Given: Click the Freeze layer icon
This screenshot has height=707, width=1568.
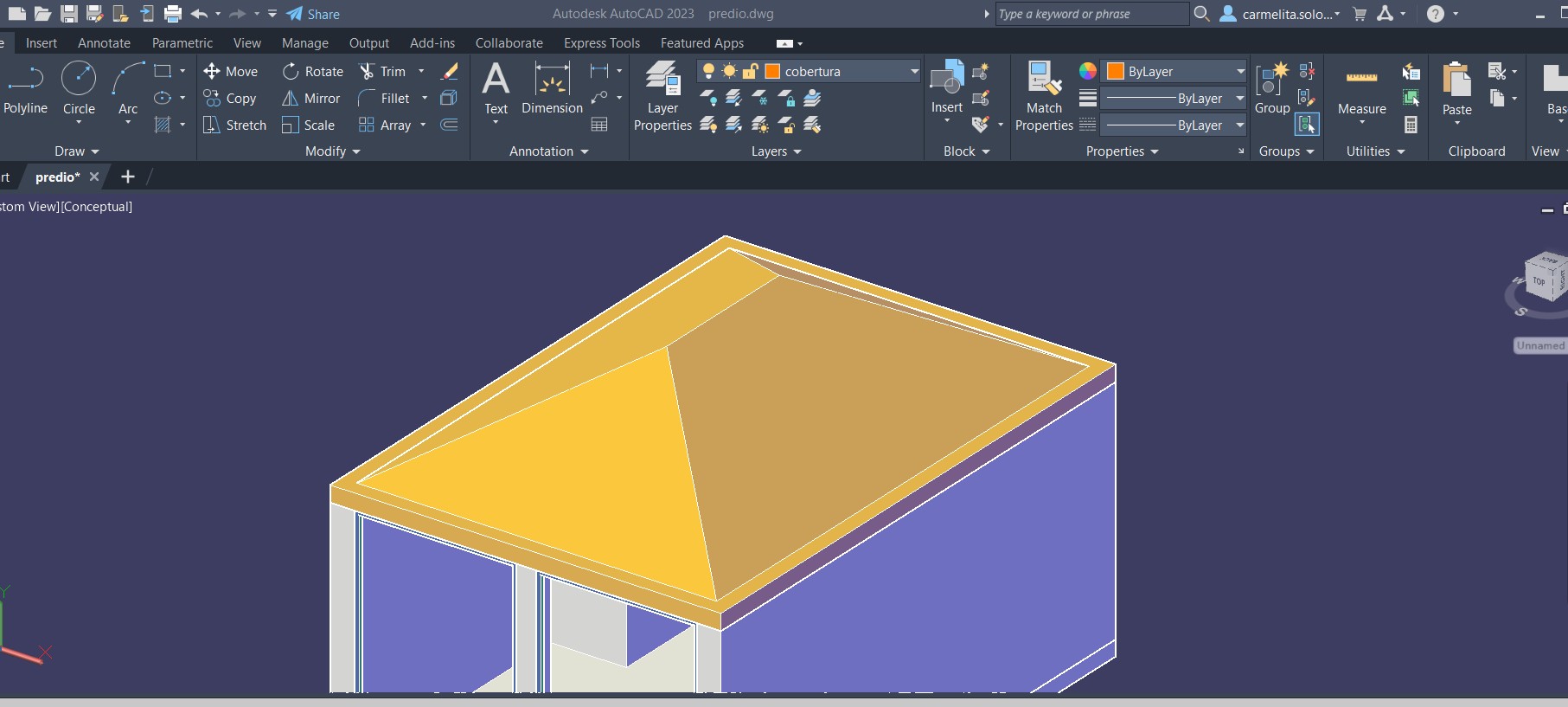Looking at the screenshot, I should [760, 98].
